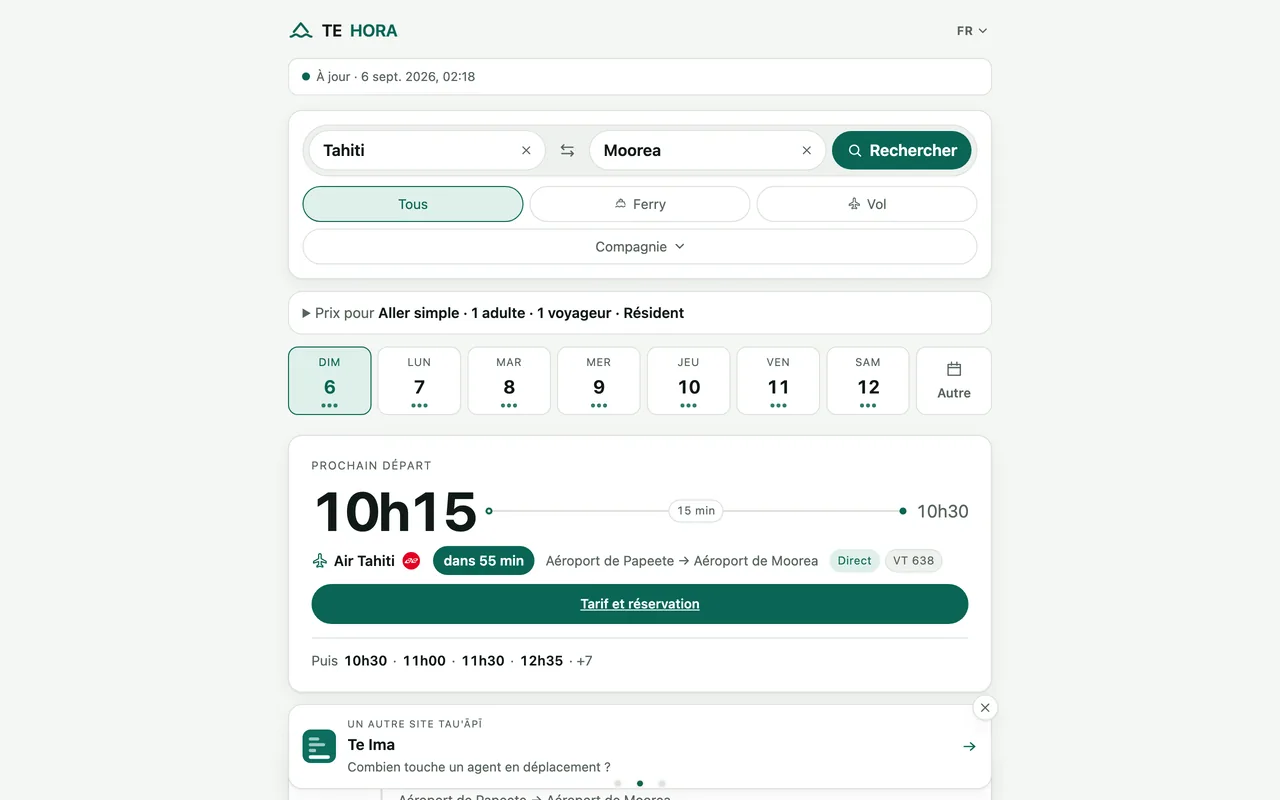Image resolution: width=1280 pixels, height=800 pixels.
Task: Click the dans 55 min countdown badge
Action: [484, 561]
